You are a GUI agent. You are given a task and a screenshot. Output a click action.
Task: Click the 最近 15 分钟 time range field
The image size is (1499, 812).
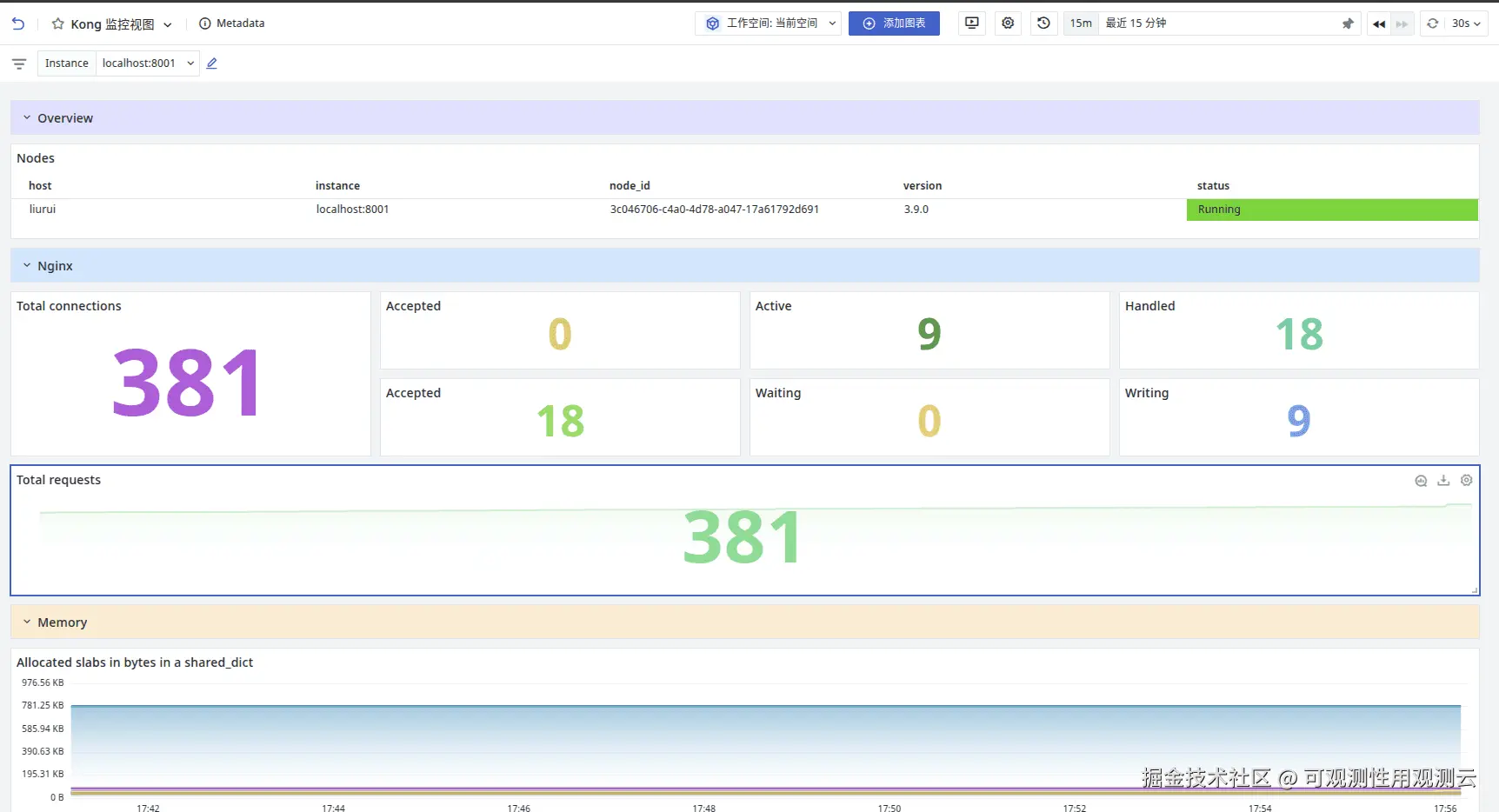pos(1217,23)
